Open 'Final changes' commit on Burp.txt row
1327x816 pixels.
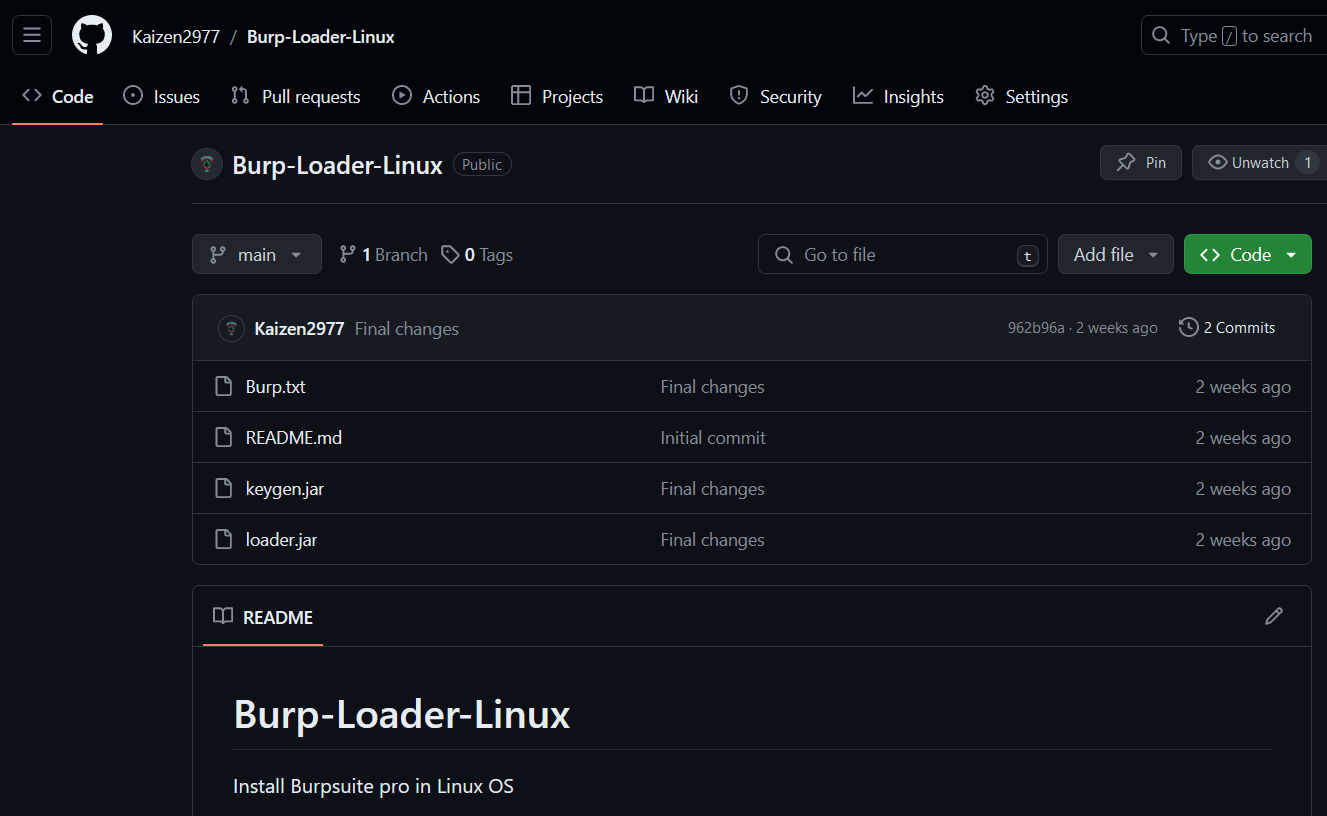(712, 387)
